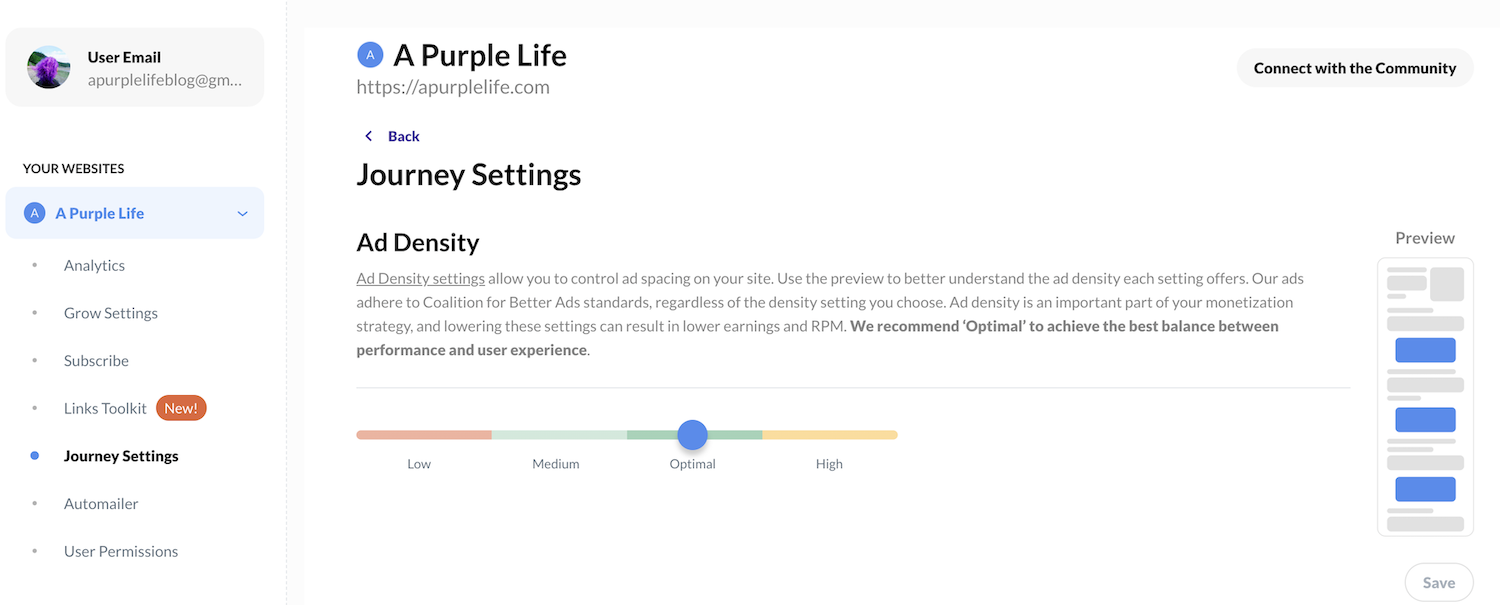Click the Back link
The height and width of the screenshot is (605, 1500).
coord(403,136)
